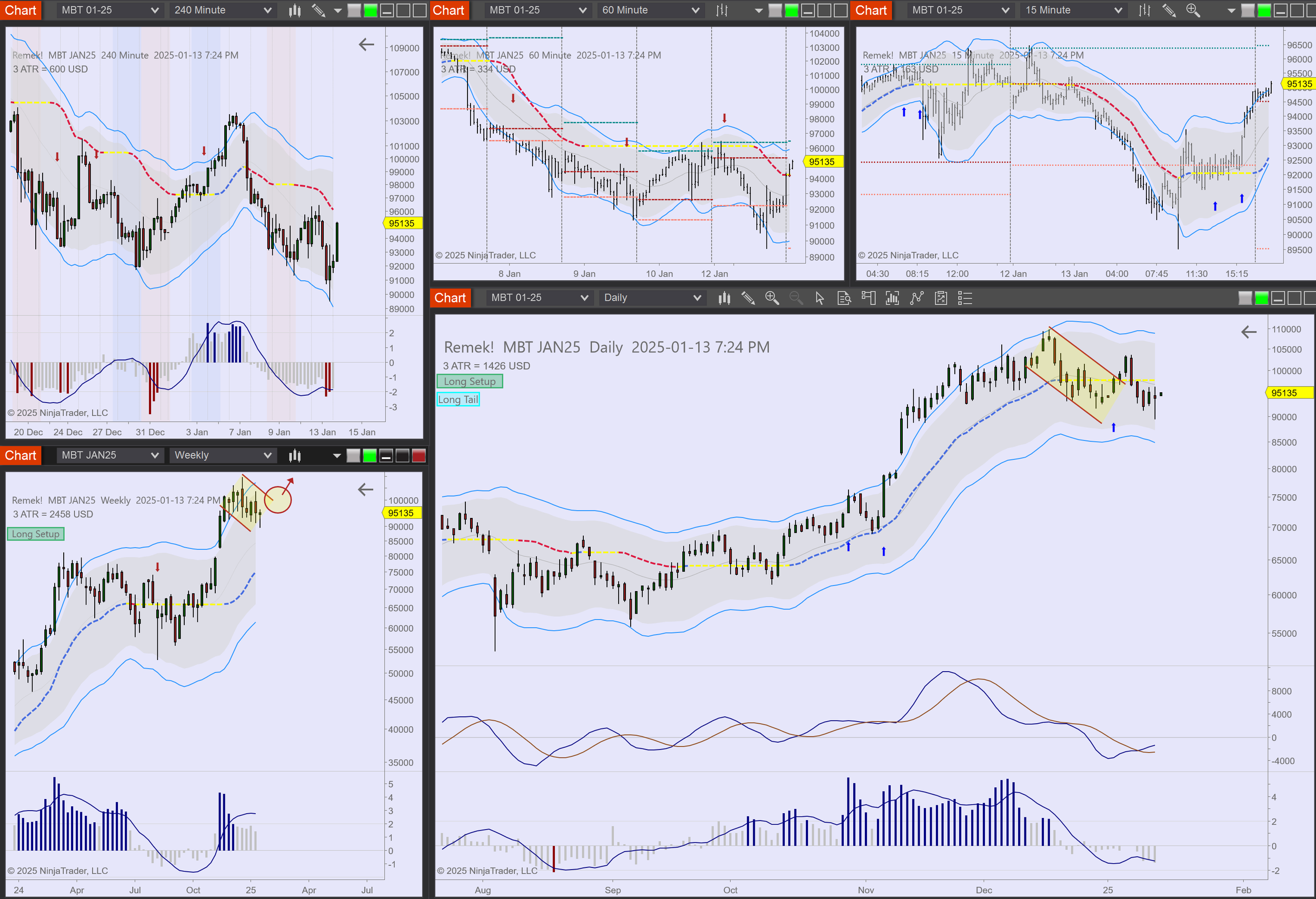Image resolution: width=1316 pixels, height=899 pixels.
Task: Toggle red link button on Weekly chart
Action: (418, 456)
